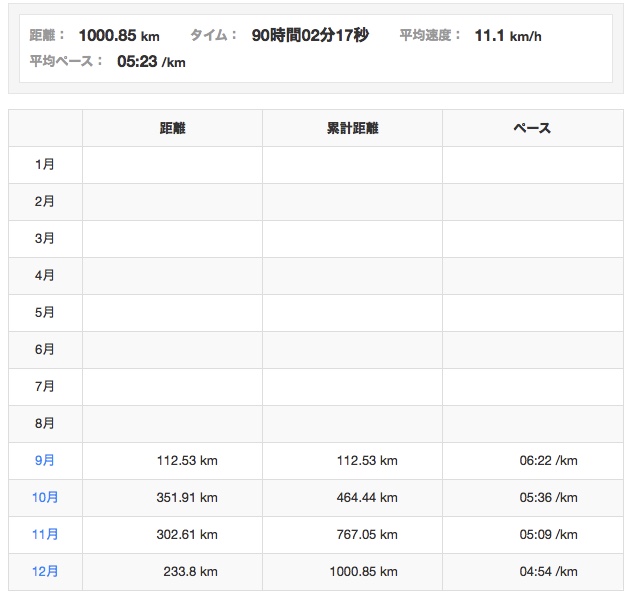Click the 2月 row label

click(x=44, y=201)
